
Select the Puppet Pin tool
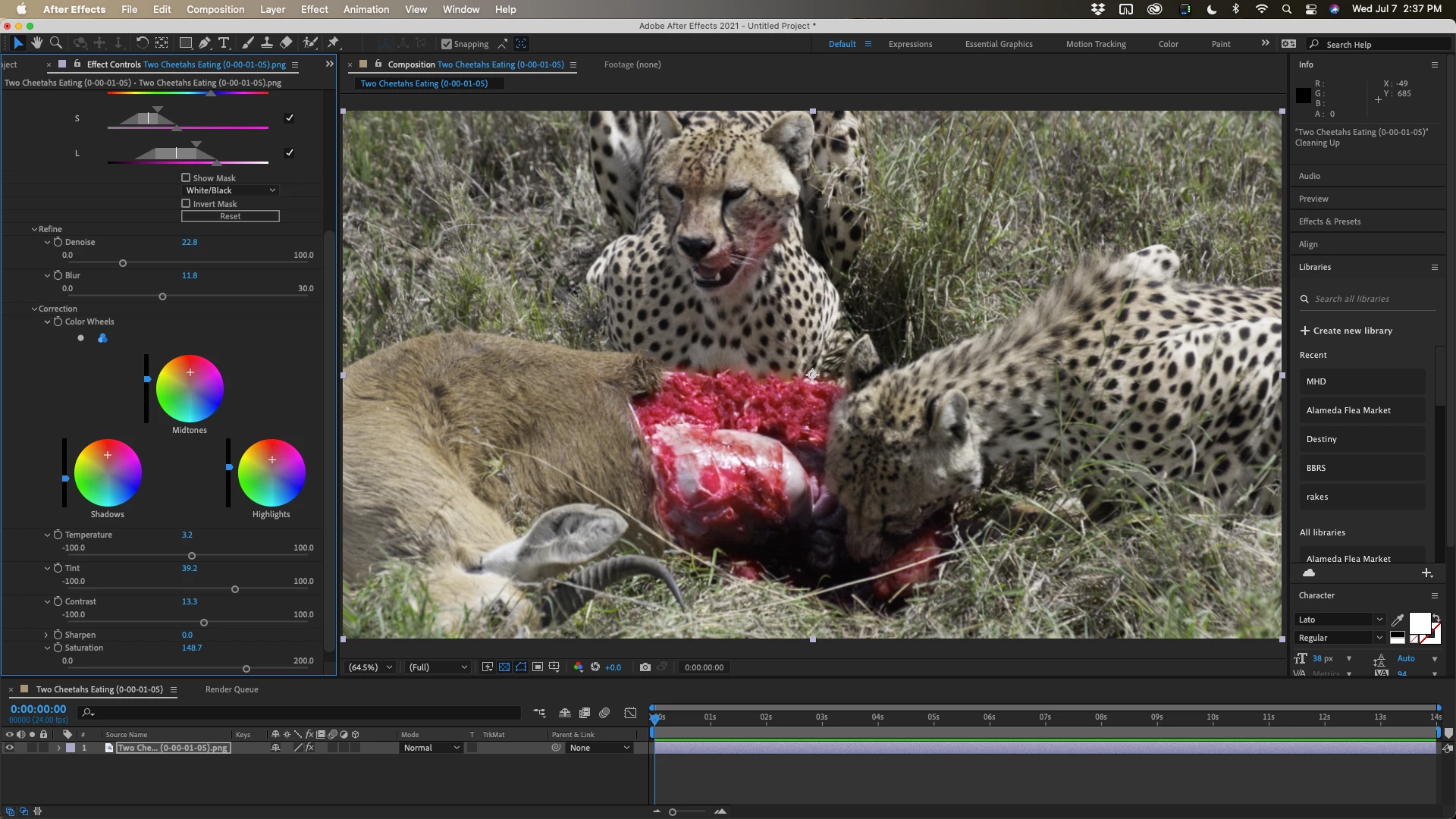[333, 43]
